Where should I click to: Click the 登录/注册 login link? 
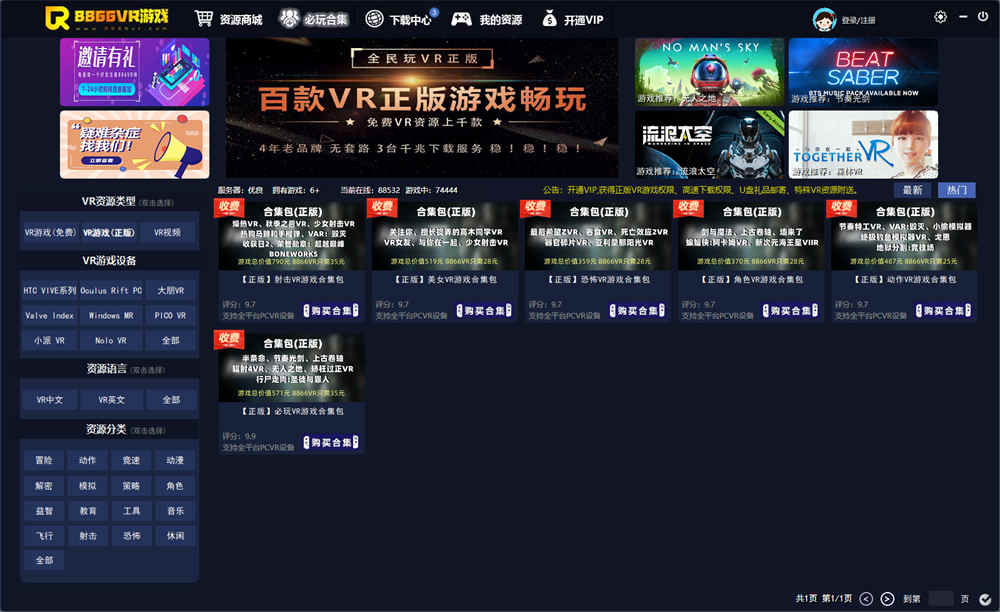pos(858,20)
